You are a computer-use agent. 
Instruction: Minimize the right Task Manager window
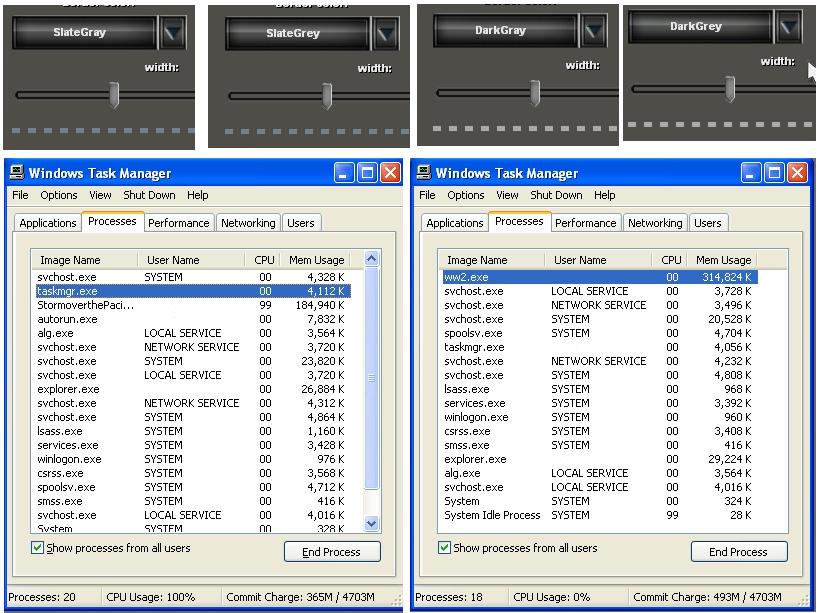pyautogui.click(x=751, y=173)
